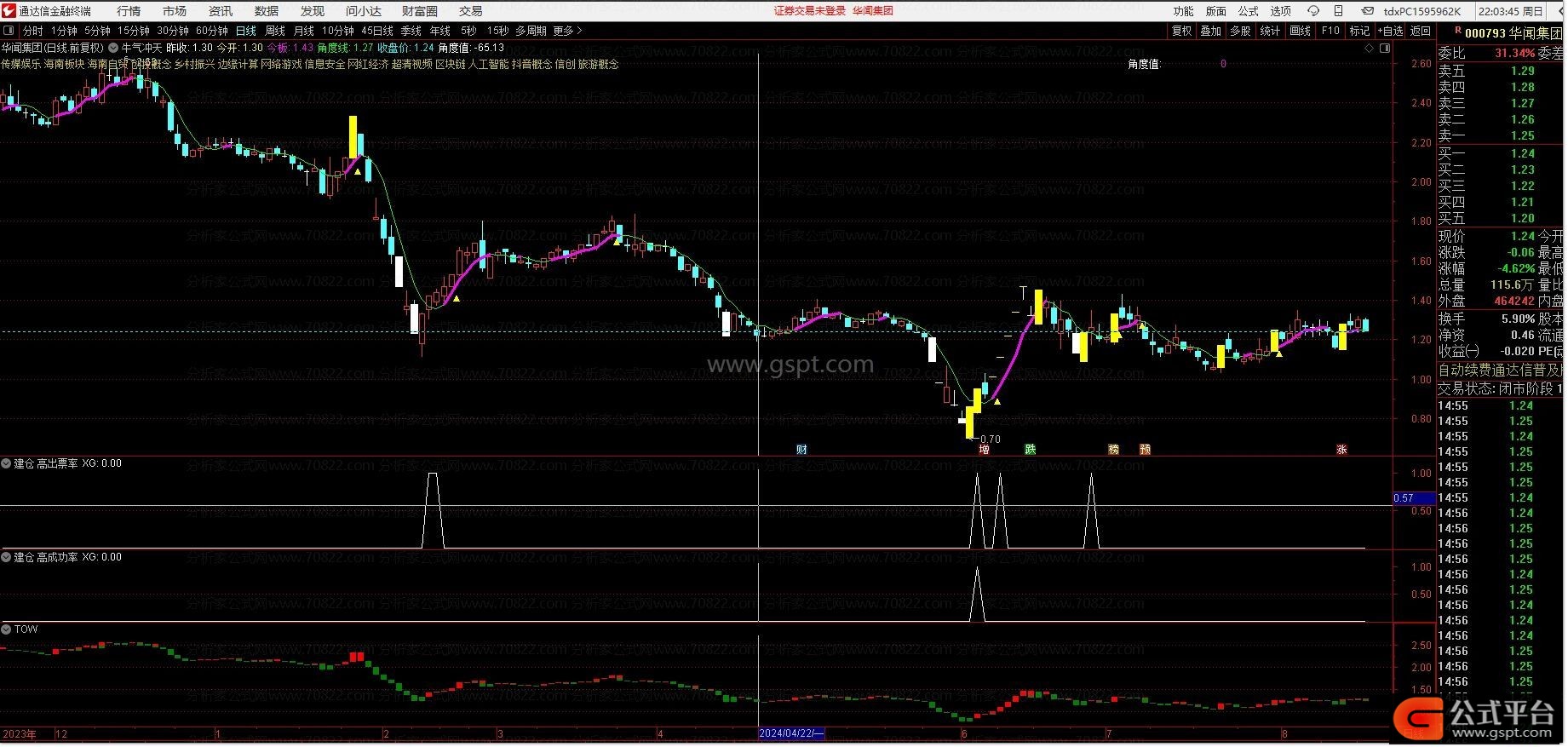Open the 版面 menu
This screenshot has width=1568, height=747.
pos(1216,11)
